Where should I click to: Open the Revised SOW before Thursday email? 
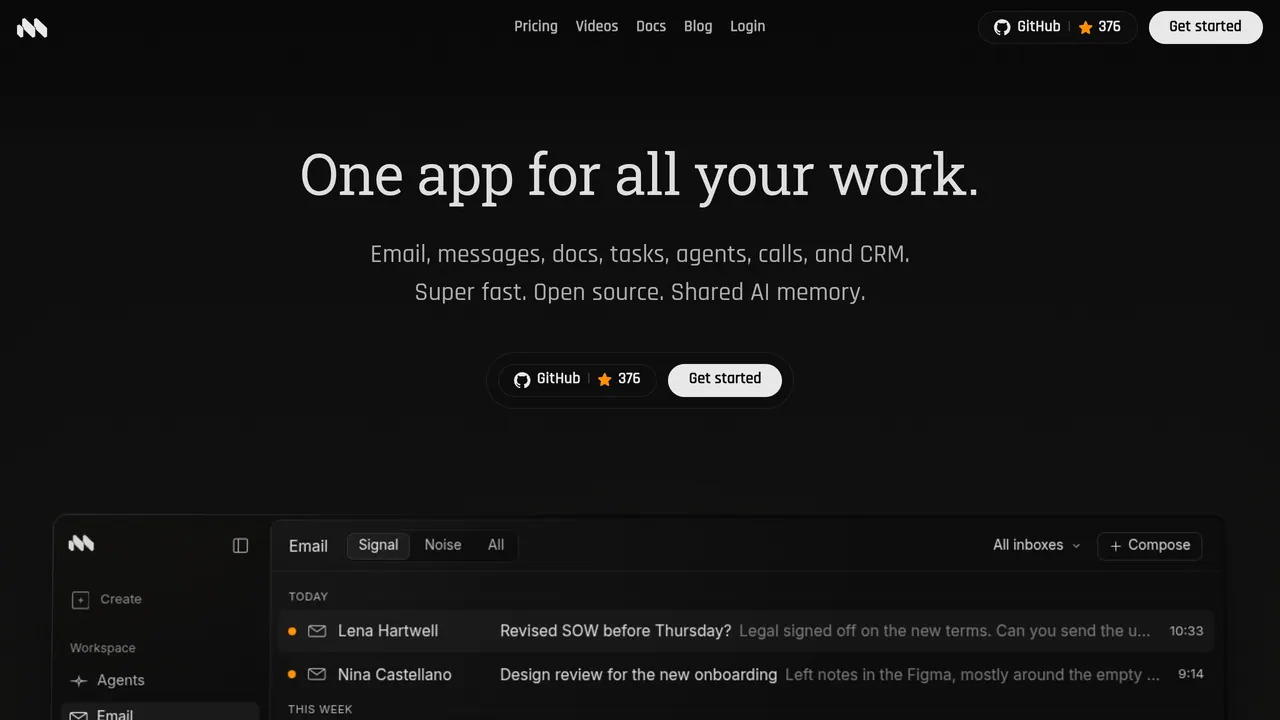(746, 631)
